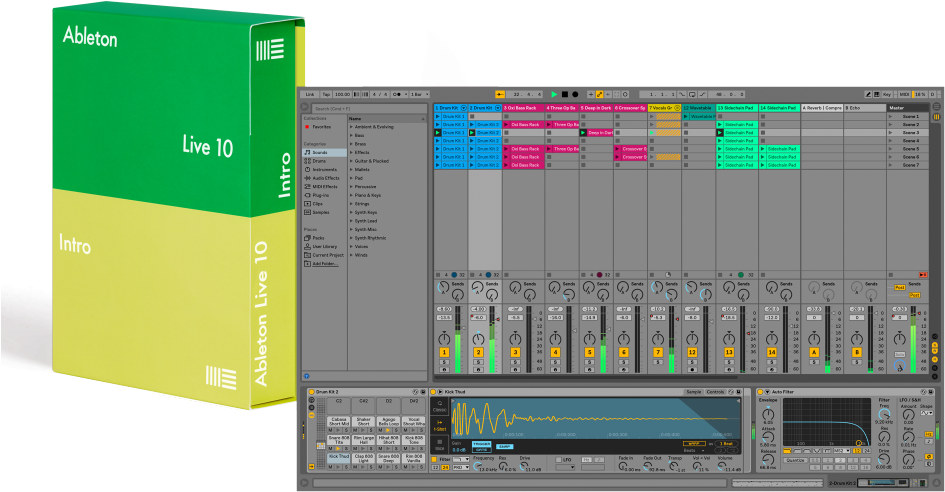The image size is (945, 492).
Task: Click track 1 volume fader
Action: [x=463, y=327]
